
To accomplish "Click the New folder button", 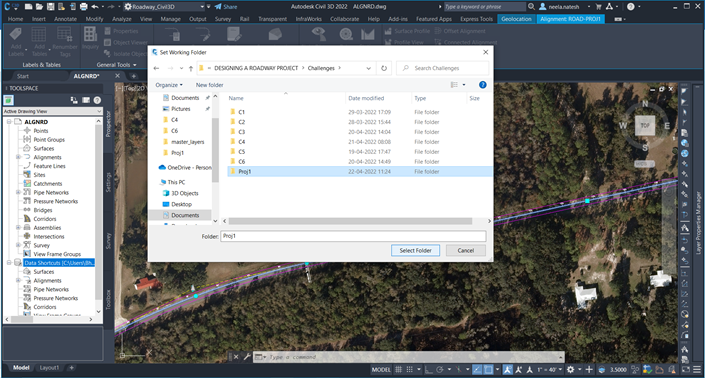I will (x=210, y=85).
